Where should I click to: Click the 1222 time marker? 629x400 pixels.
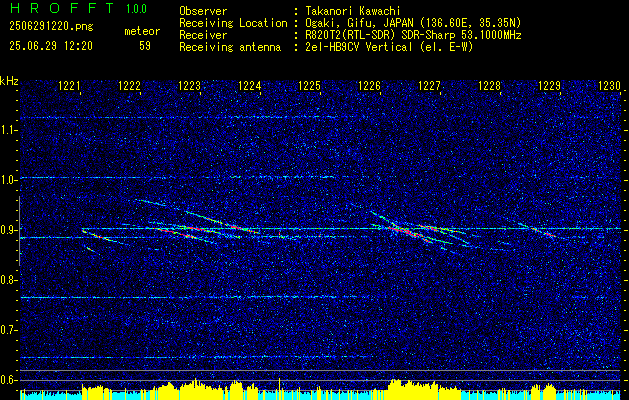pos(130,86)
